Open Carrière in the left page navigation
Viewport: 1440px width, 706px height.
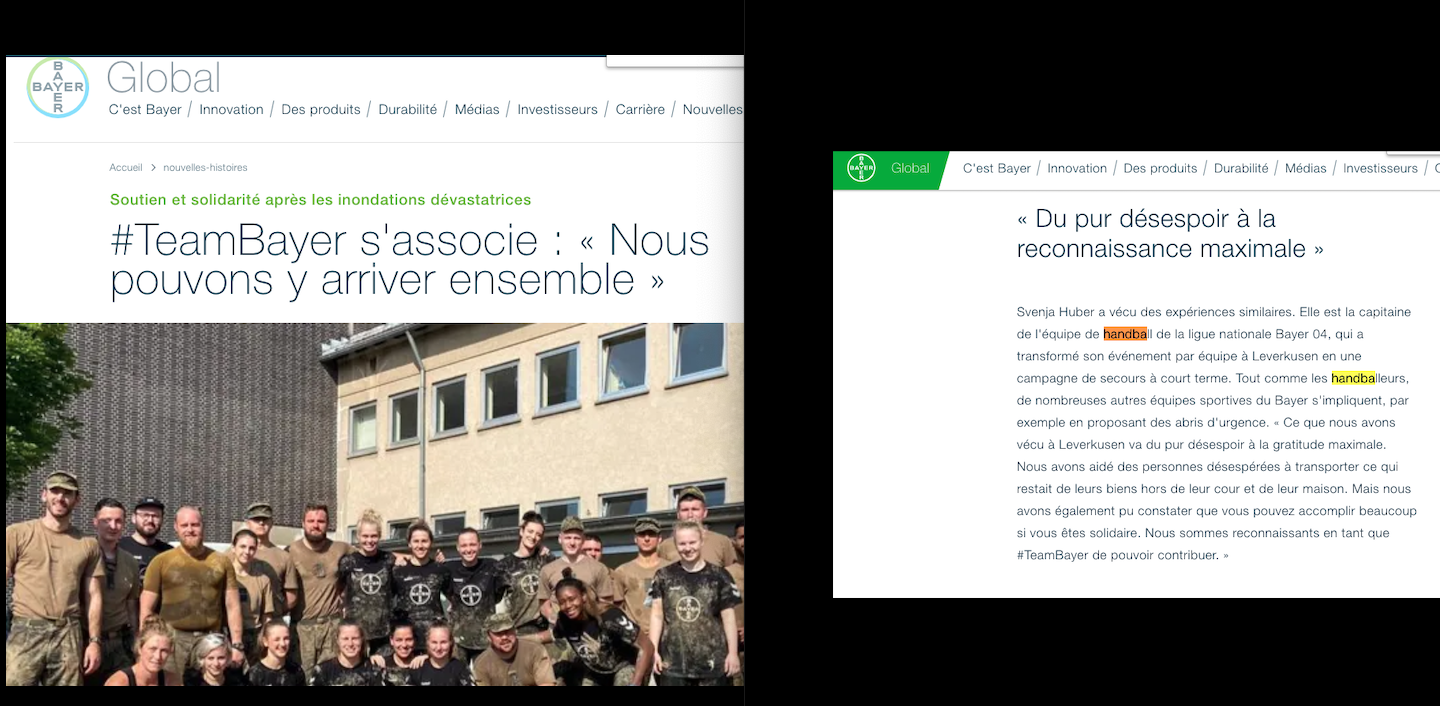(x=640, y=110)
